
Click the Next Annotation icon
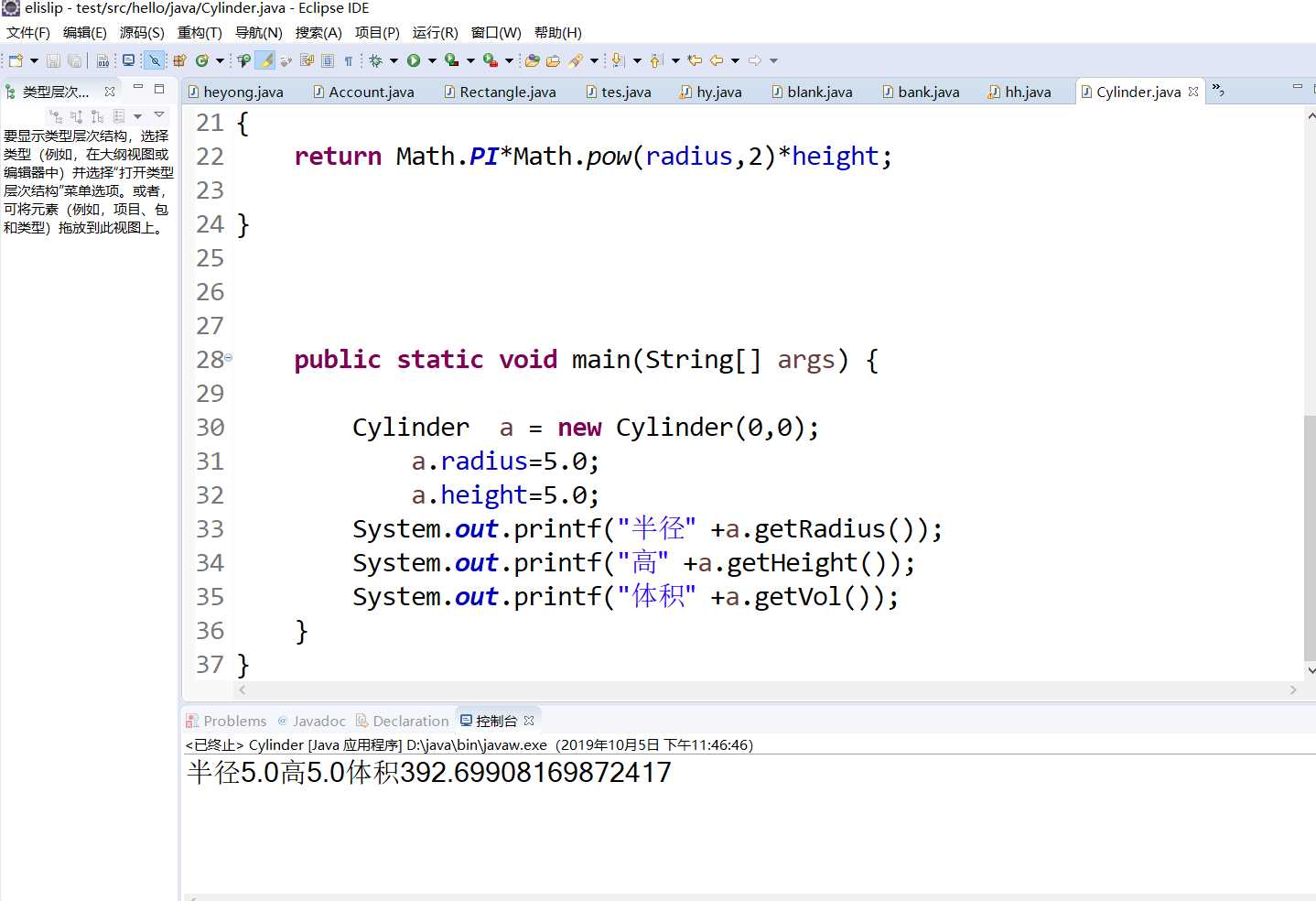pyautogui.click(x=617, y=60)
